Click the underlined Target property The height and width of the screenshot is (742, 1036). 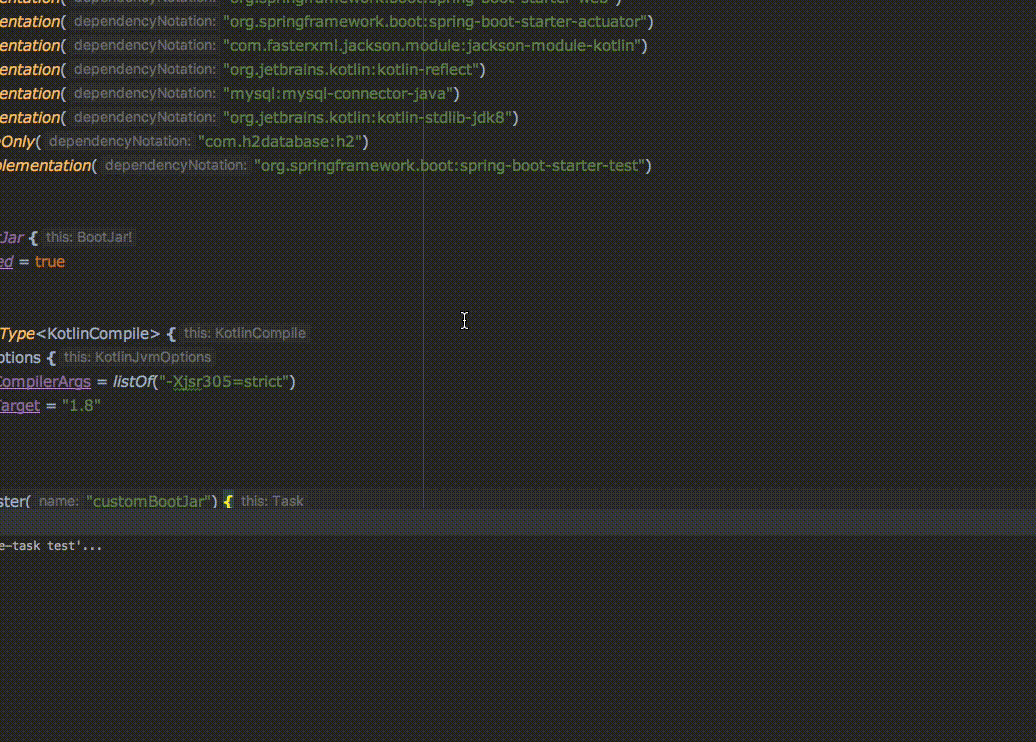(x=20, y=406)
